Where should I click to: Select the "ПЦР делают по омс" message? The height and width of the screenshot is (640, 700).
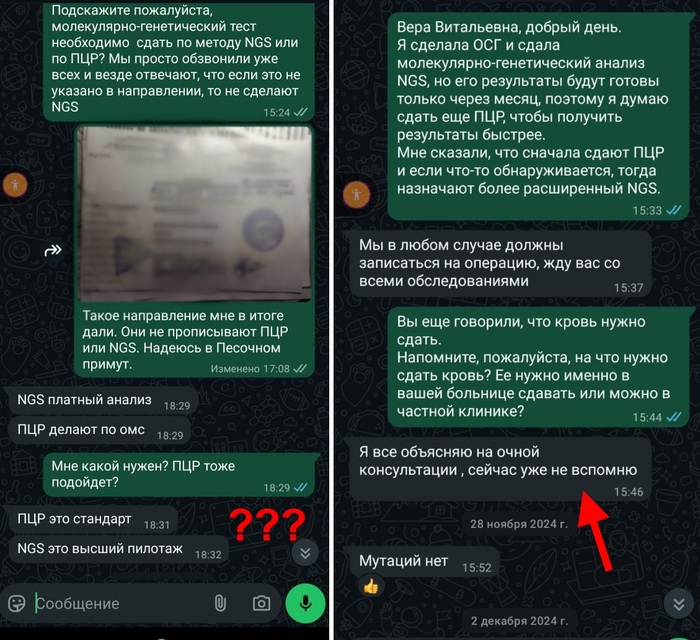[100, 430]
